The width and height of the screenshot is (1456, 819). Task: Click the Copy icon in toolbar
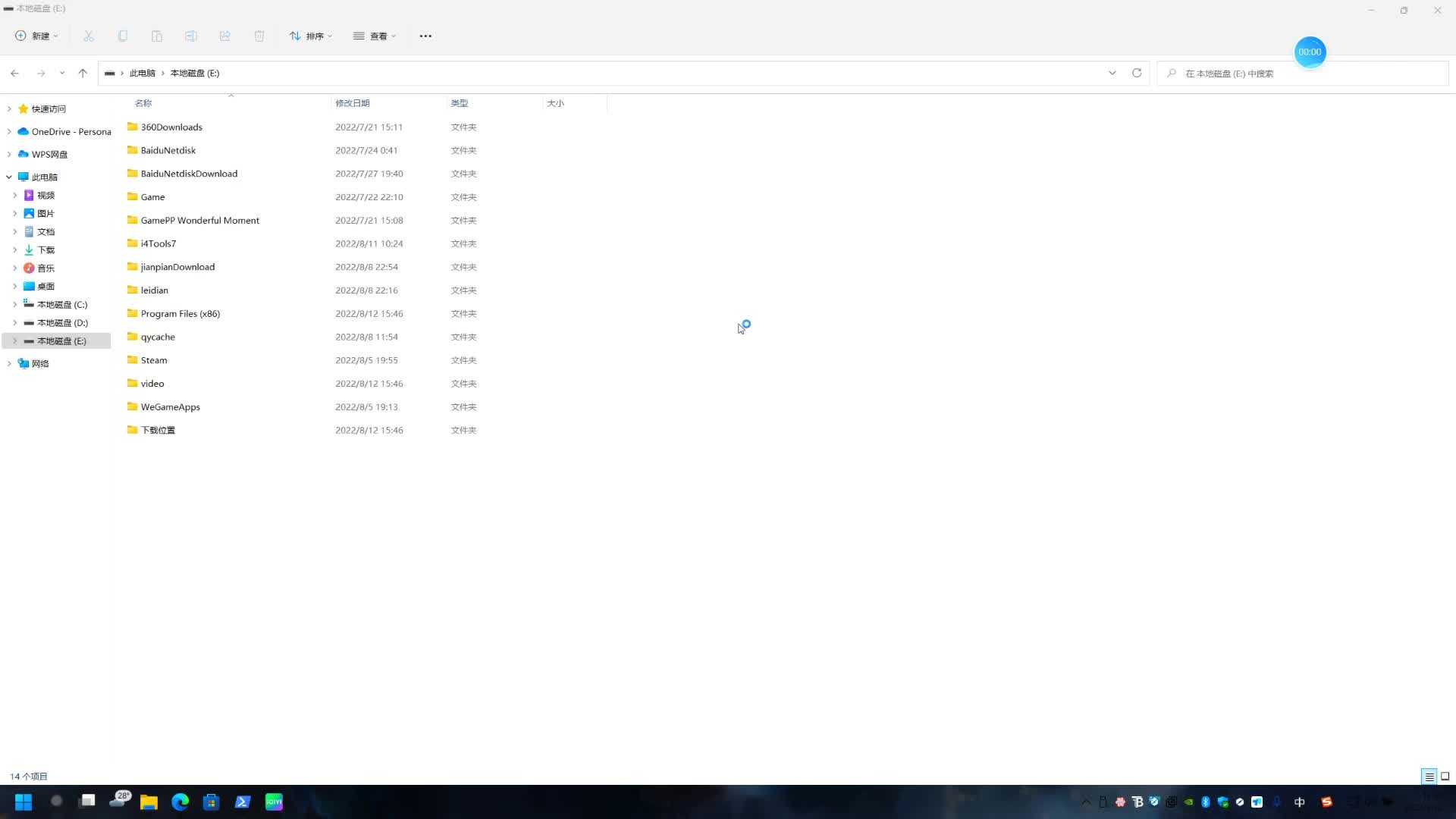point(123,36)
